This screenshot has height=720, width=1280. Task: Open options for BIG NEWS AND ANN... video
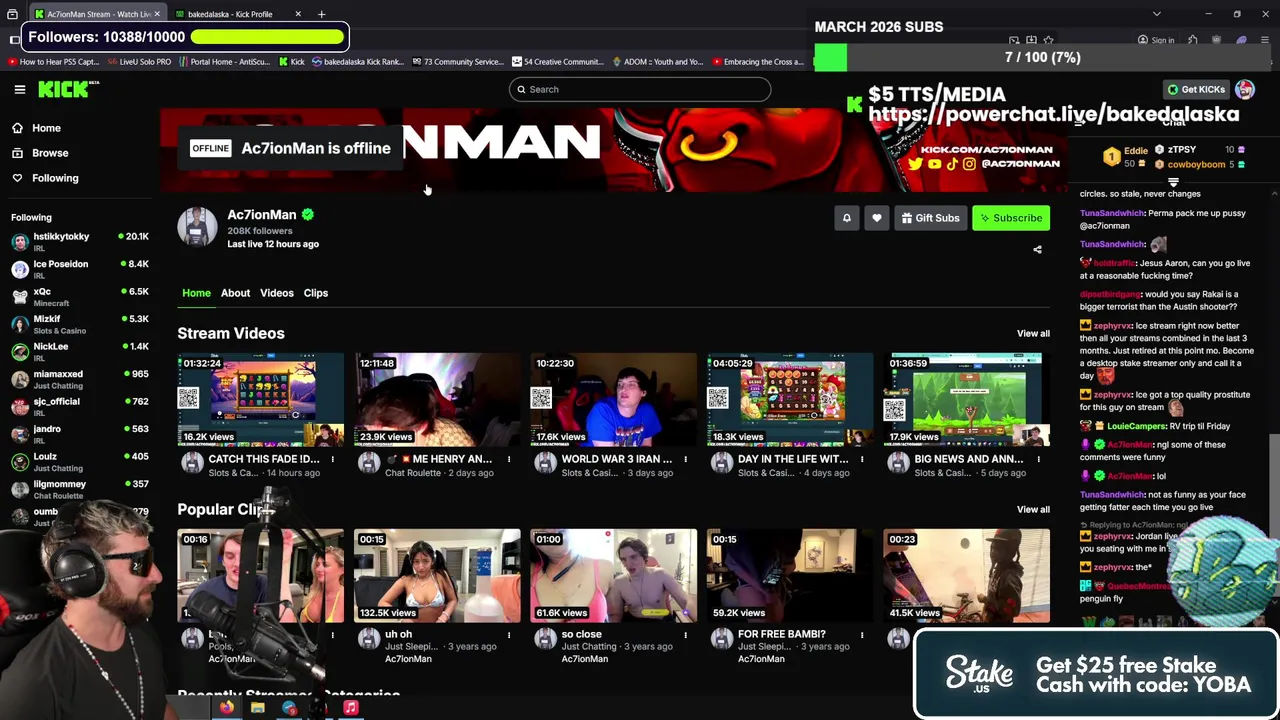tap(1038, 459)
